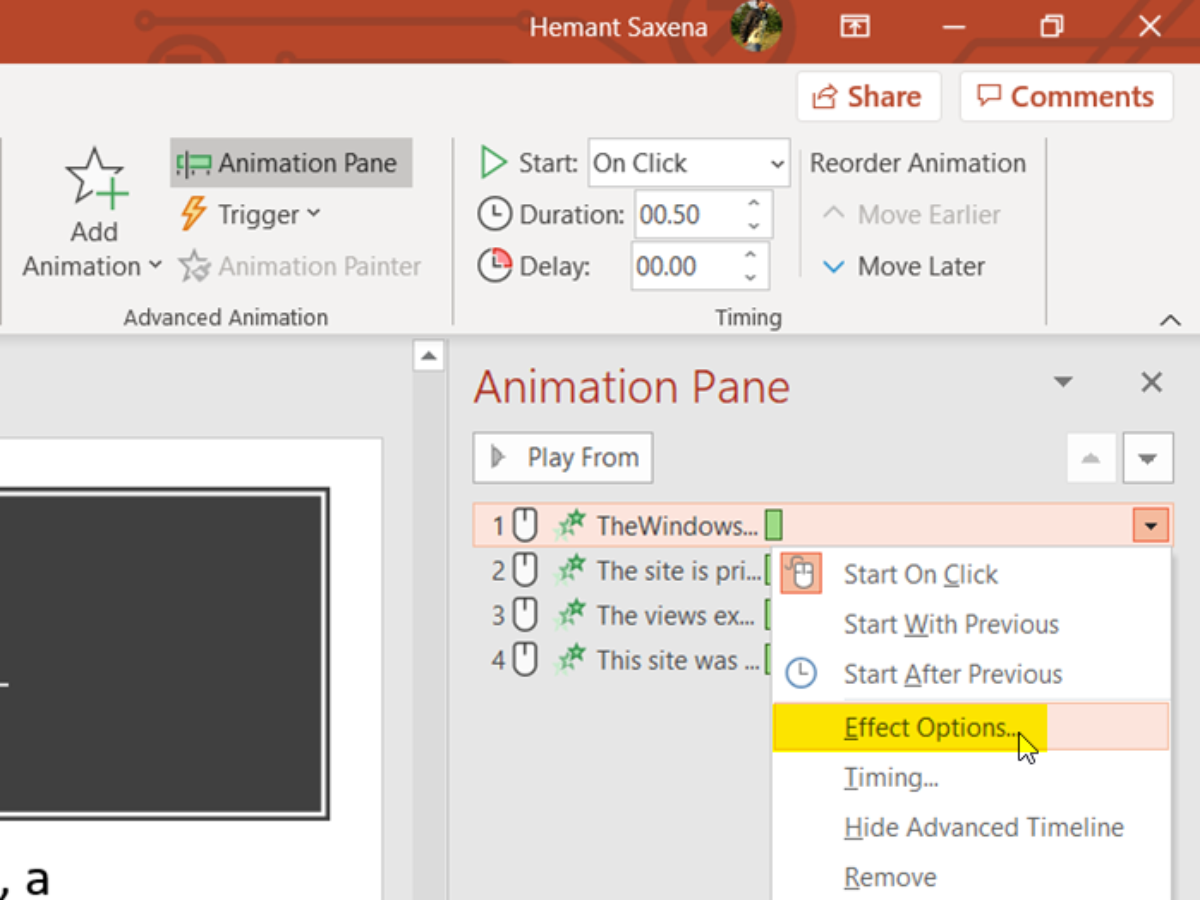This screenshot has height=900, width=1200.
Task: Click the green star icon on item 2
Action: tap(570, 571)
